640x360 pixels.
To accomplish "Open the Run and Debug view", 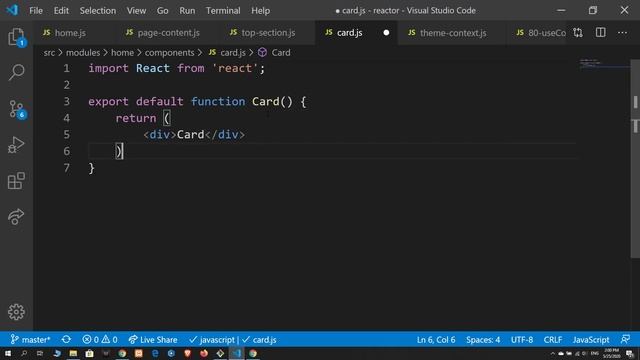I will (x=16, y=145).
